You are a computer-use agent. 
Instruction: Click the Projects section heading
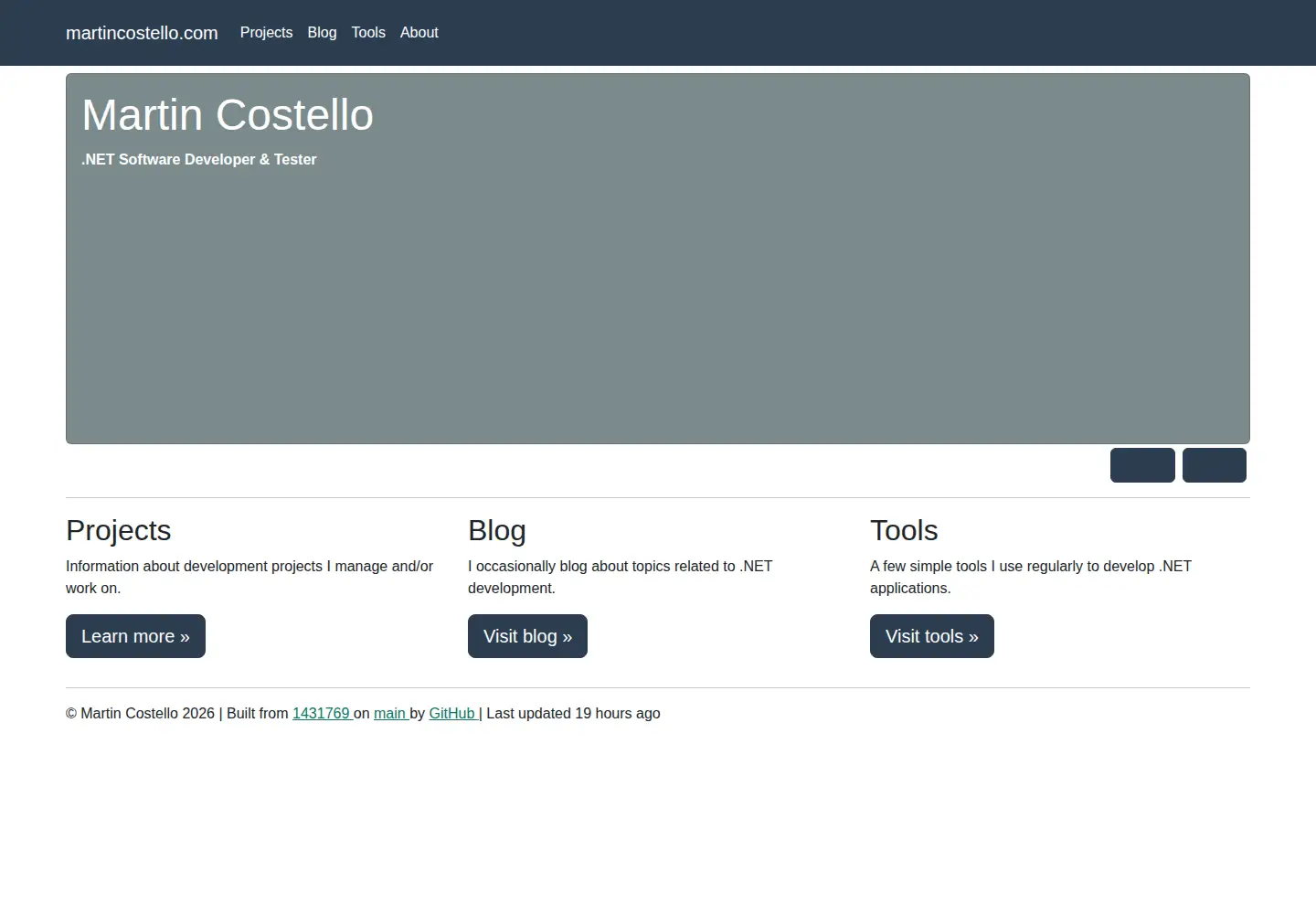(119, 530)
